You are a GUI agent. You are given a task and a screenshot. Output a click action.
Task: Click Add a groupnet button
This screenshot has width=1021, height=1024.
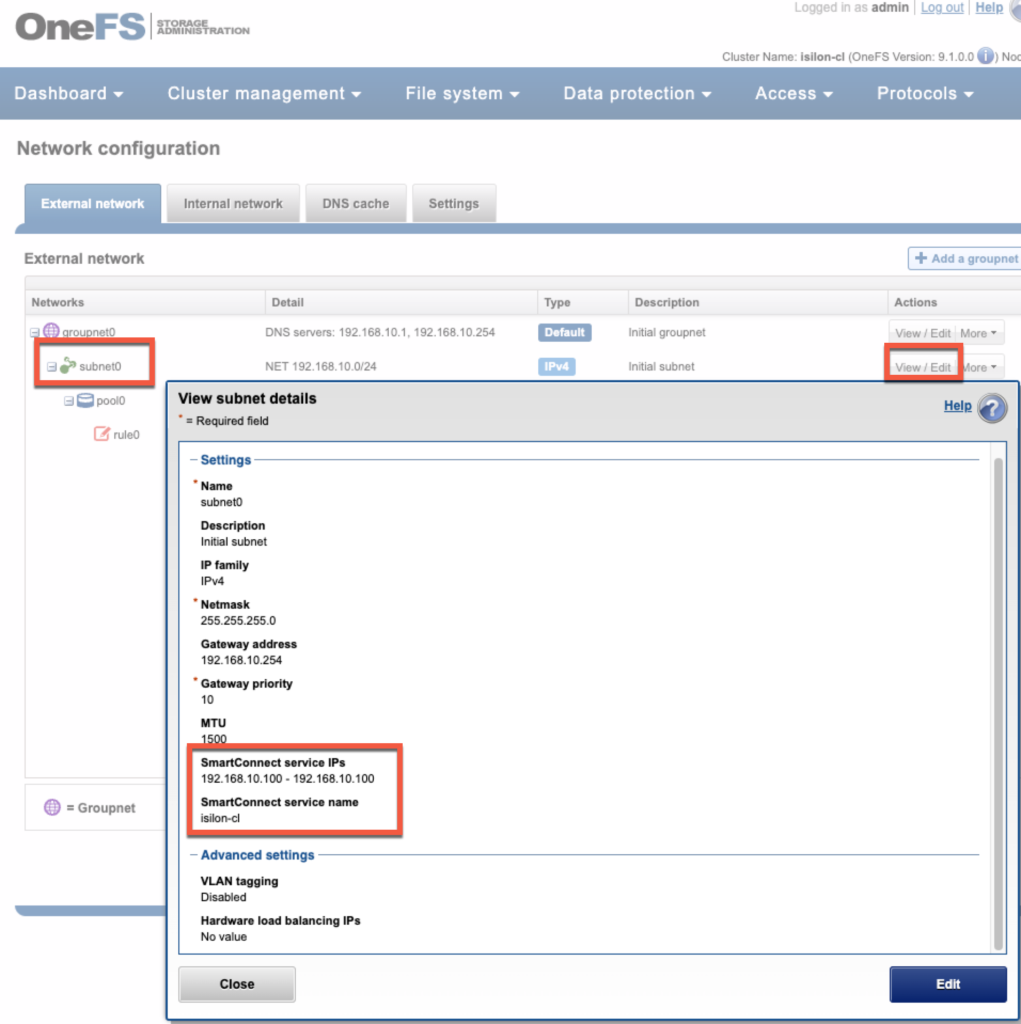coord(966,258)
